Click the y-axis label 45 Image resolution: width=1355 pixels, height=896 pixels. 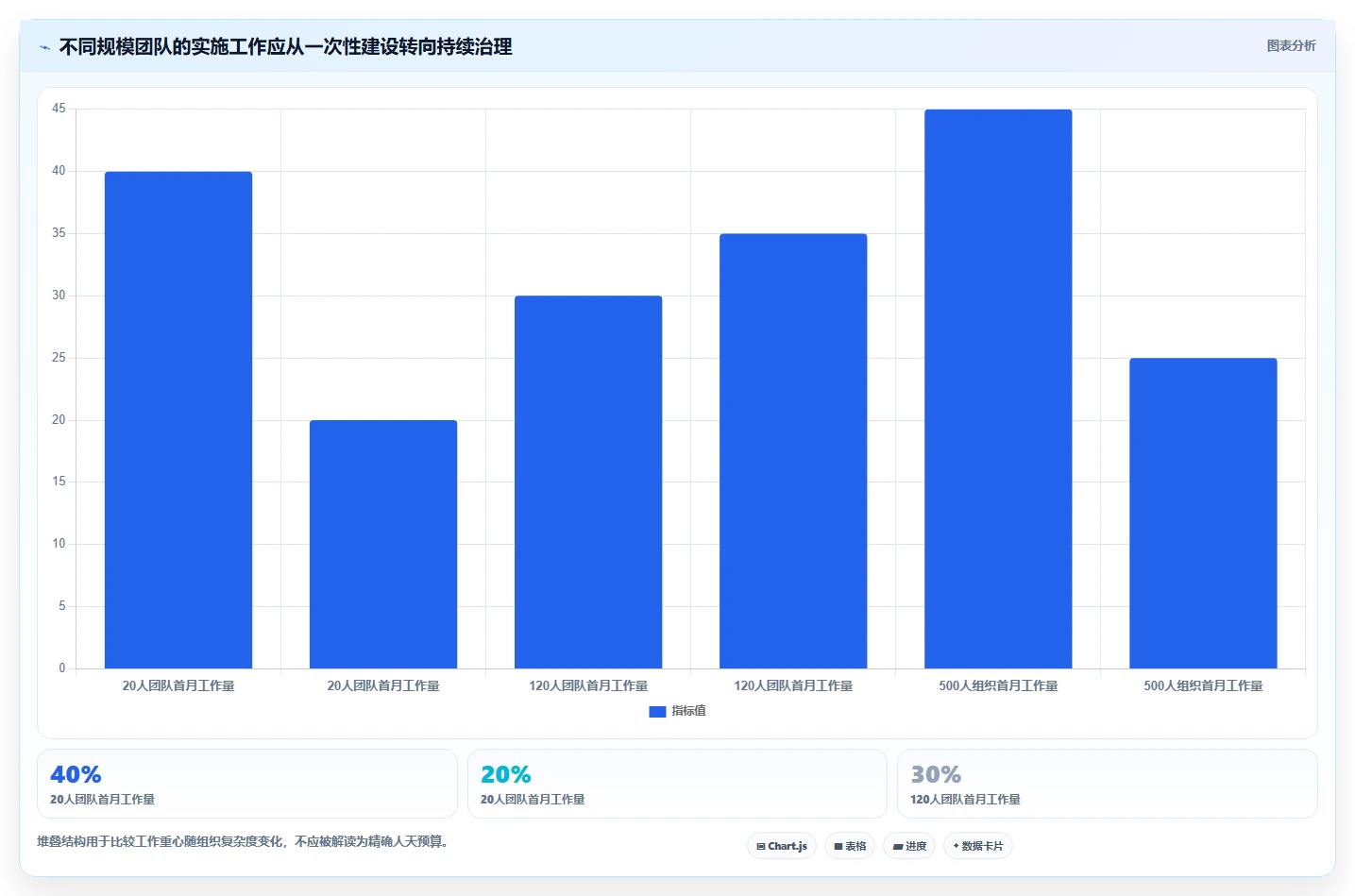click(59, 109)
